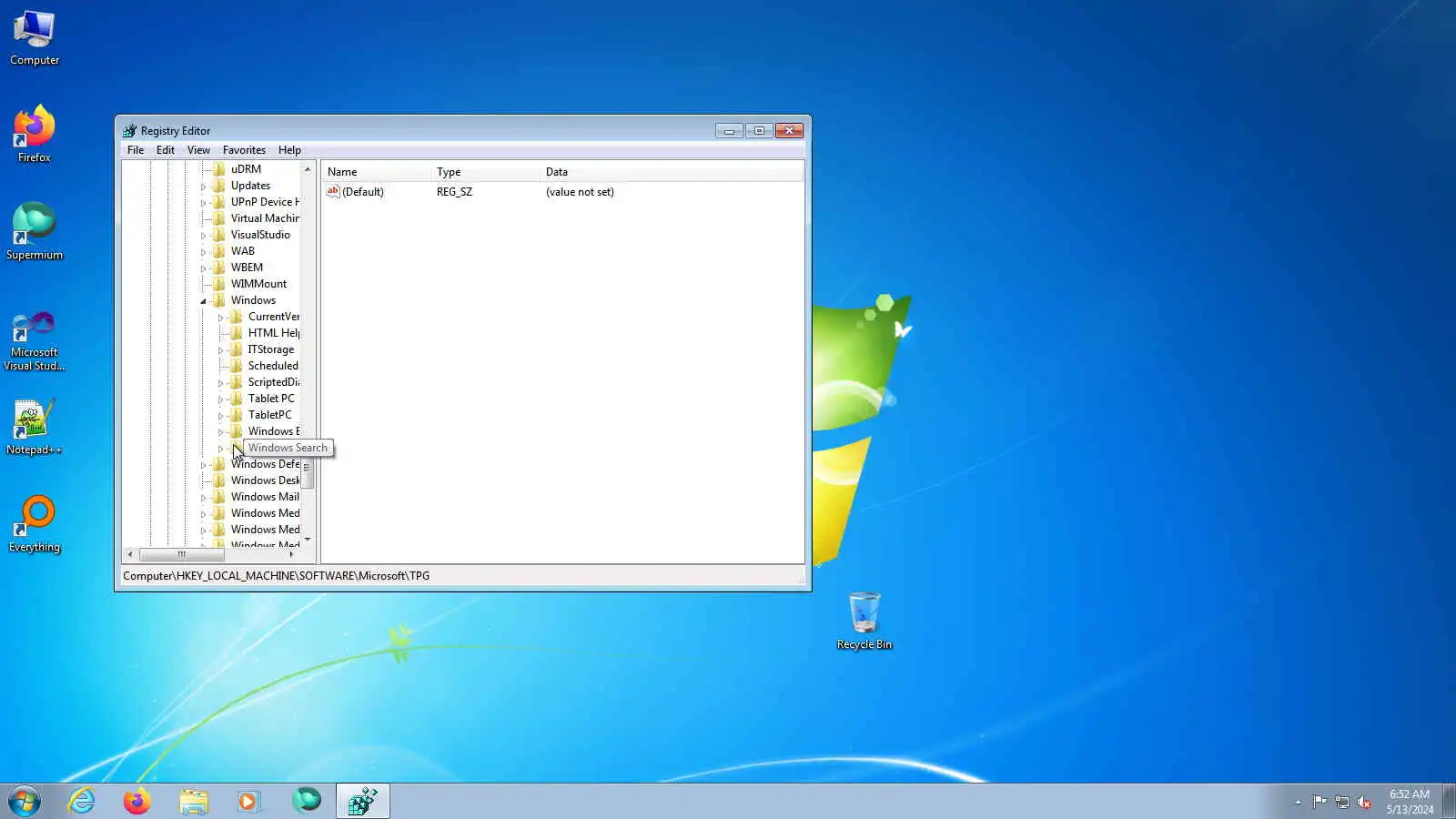The image size is (1456, 819).
Task: Click the uDRM key folder icon
Action: pos(218,169)
